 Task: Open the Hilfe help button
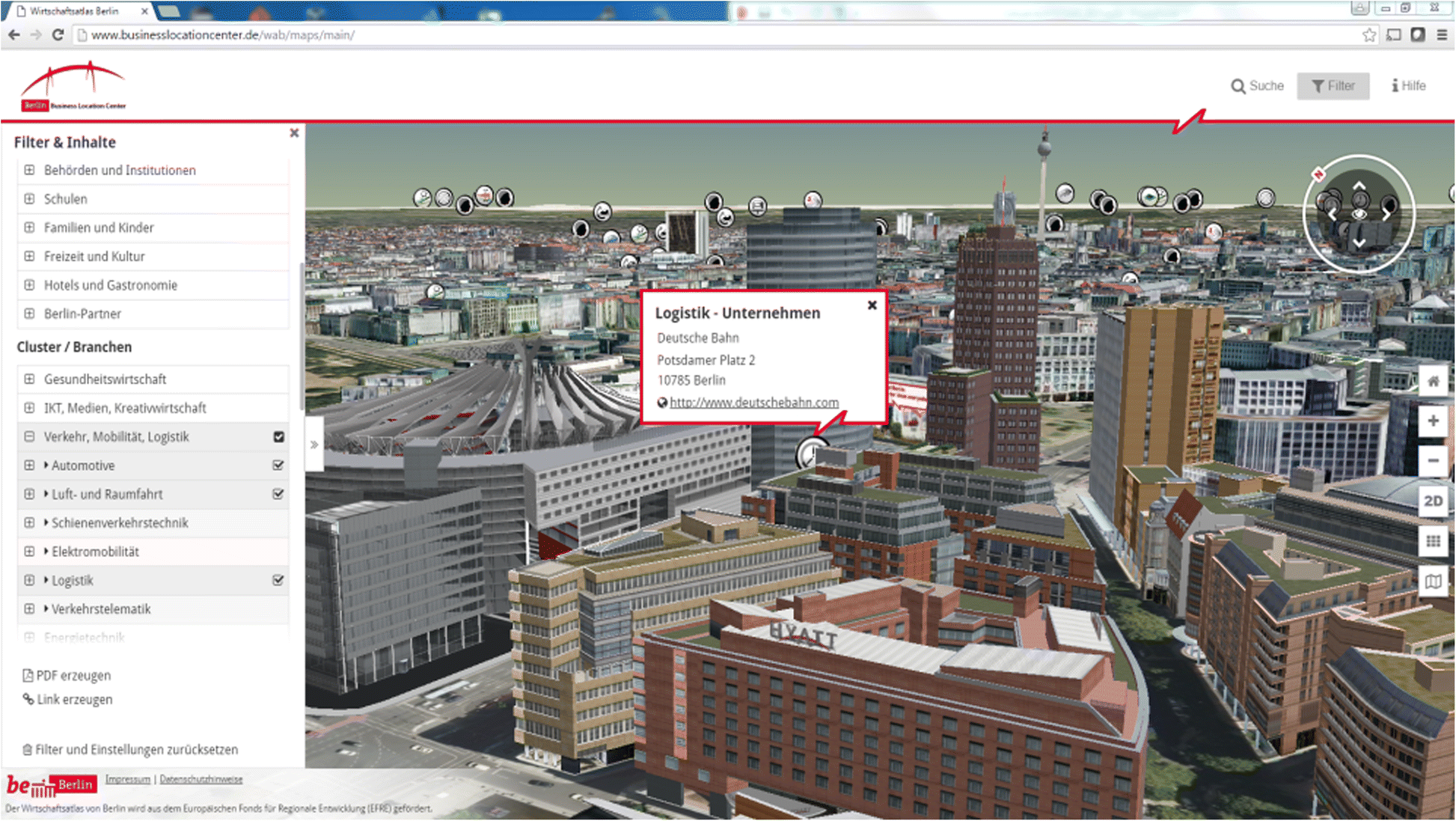[x=1408, y=86]
